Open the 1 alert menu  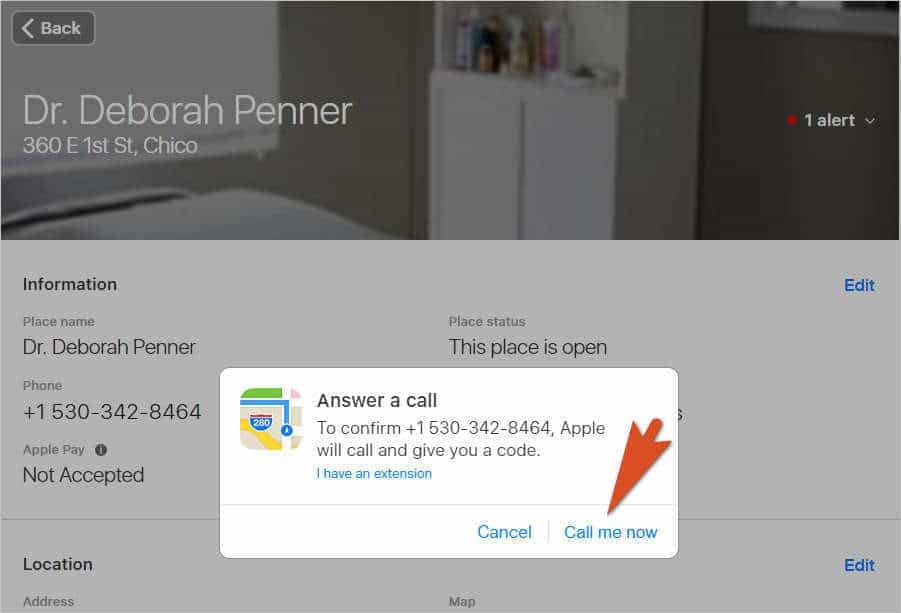click(x=831, y=120)
